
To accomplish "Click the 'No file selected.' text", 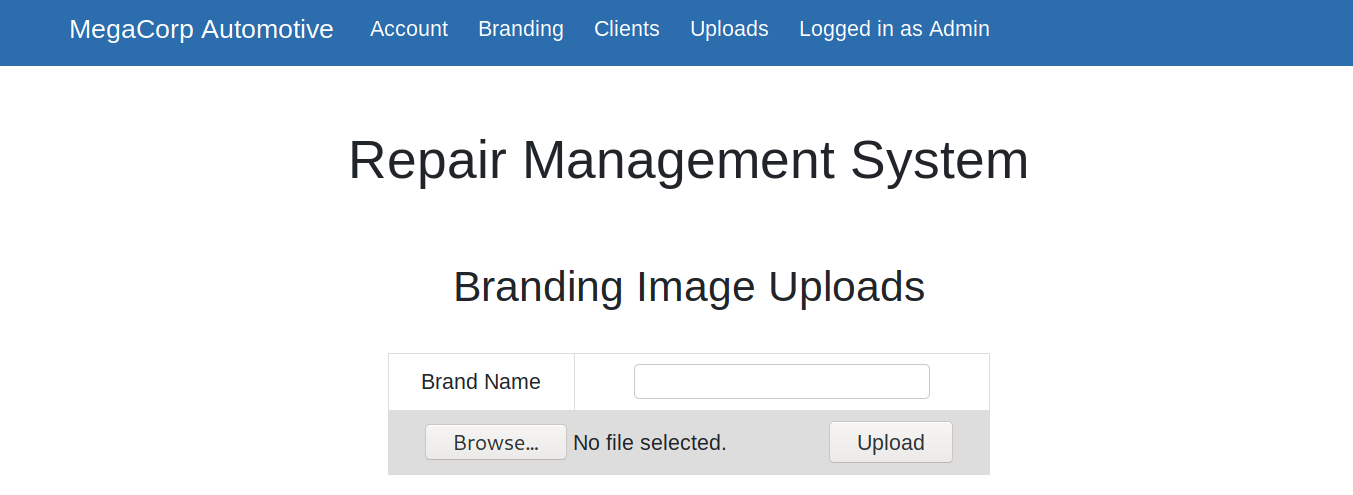I will 649,442.
